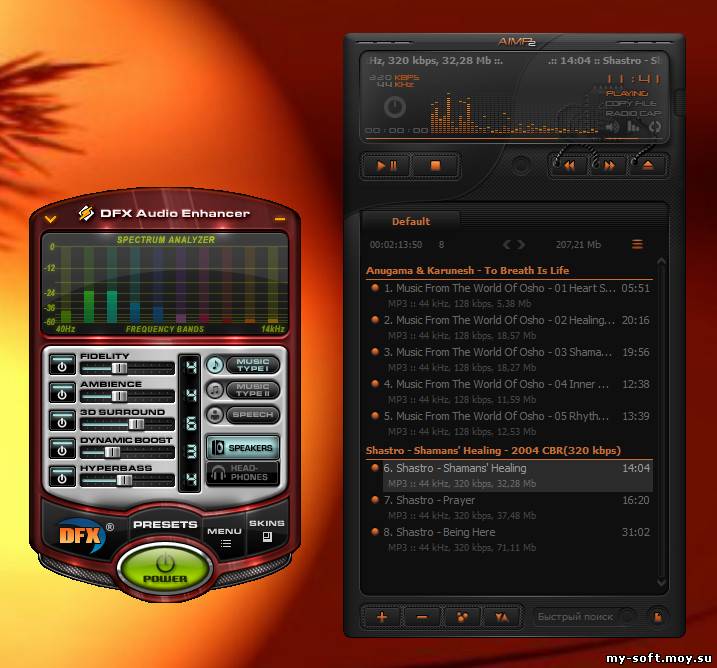Select track 3 Shama...
This screenshot has height=668, width=717.
tap(510, 359)
